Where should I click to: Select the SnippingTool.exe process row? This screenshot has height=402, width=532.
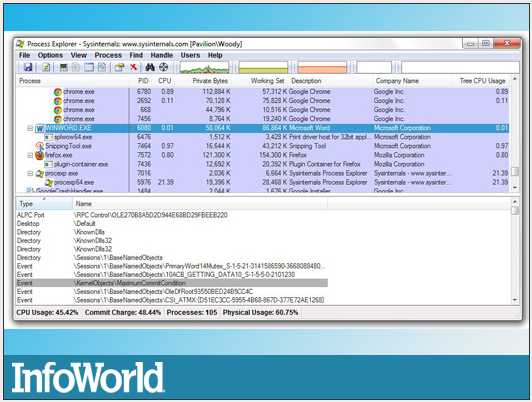(x=263, y=146)
